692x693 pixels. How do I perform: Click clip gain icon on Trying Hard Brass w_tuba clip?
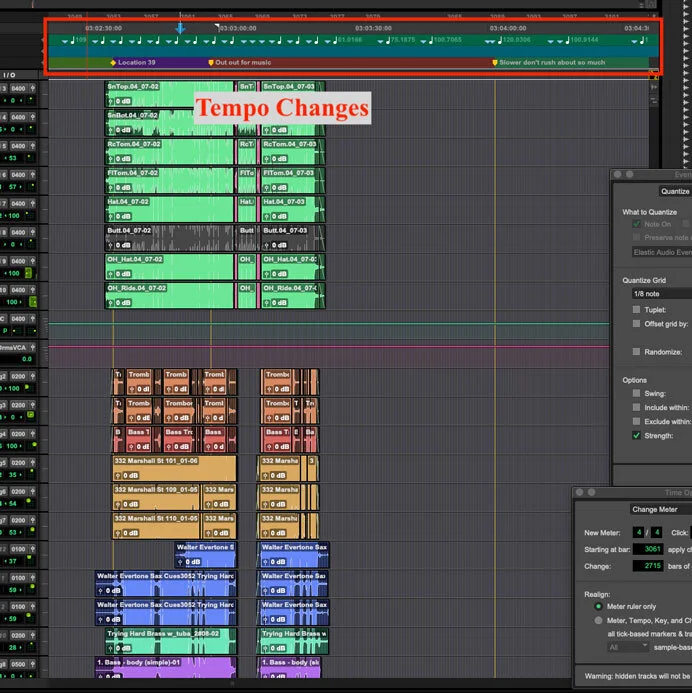(110, 648)
